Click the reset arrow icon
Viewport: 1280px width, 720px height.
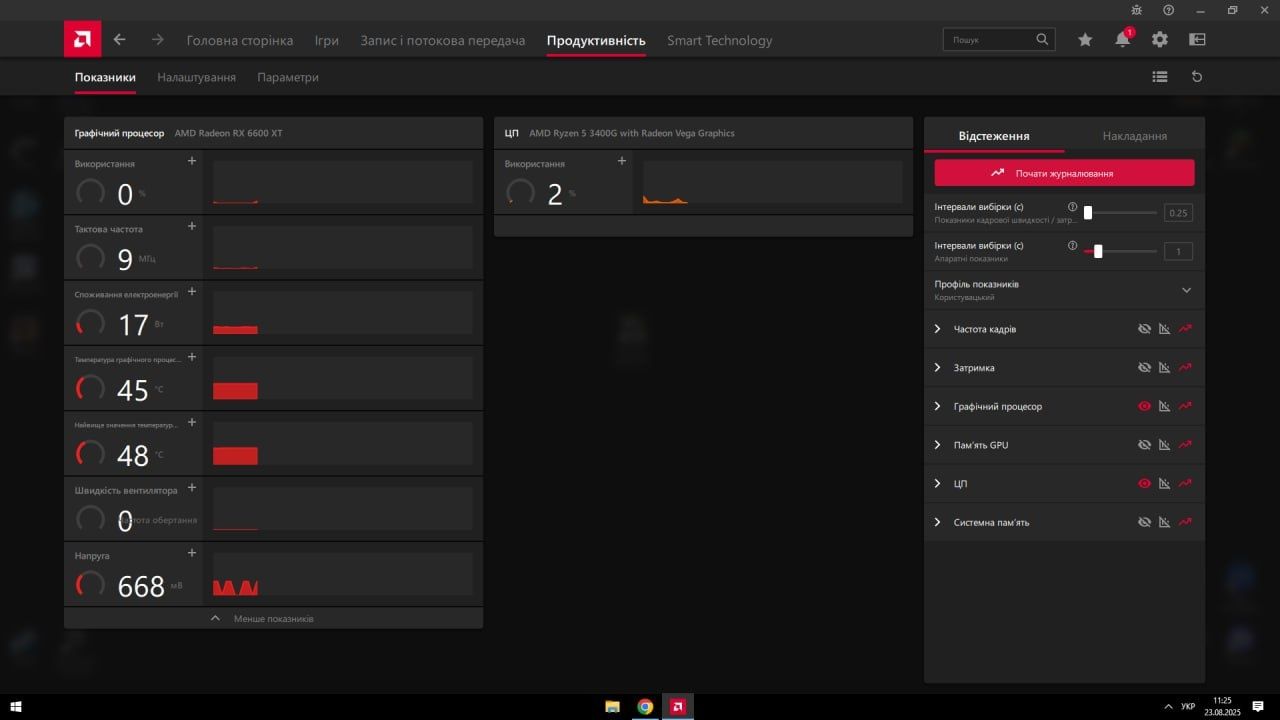[1197, 76]
